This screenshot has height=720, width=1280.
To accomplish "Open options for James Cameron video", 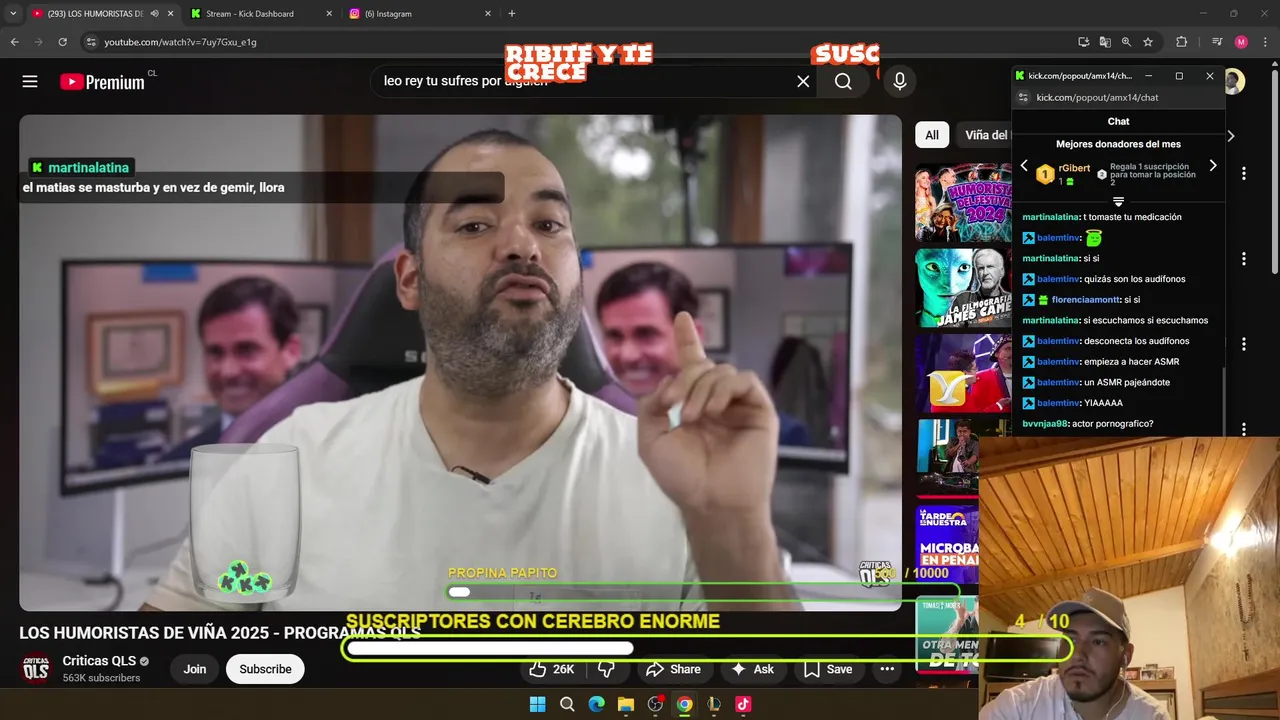I will tap(1244, 259).
